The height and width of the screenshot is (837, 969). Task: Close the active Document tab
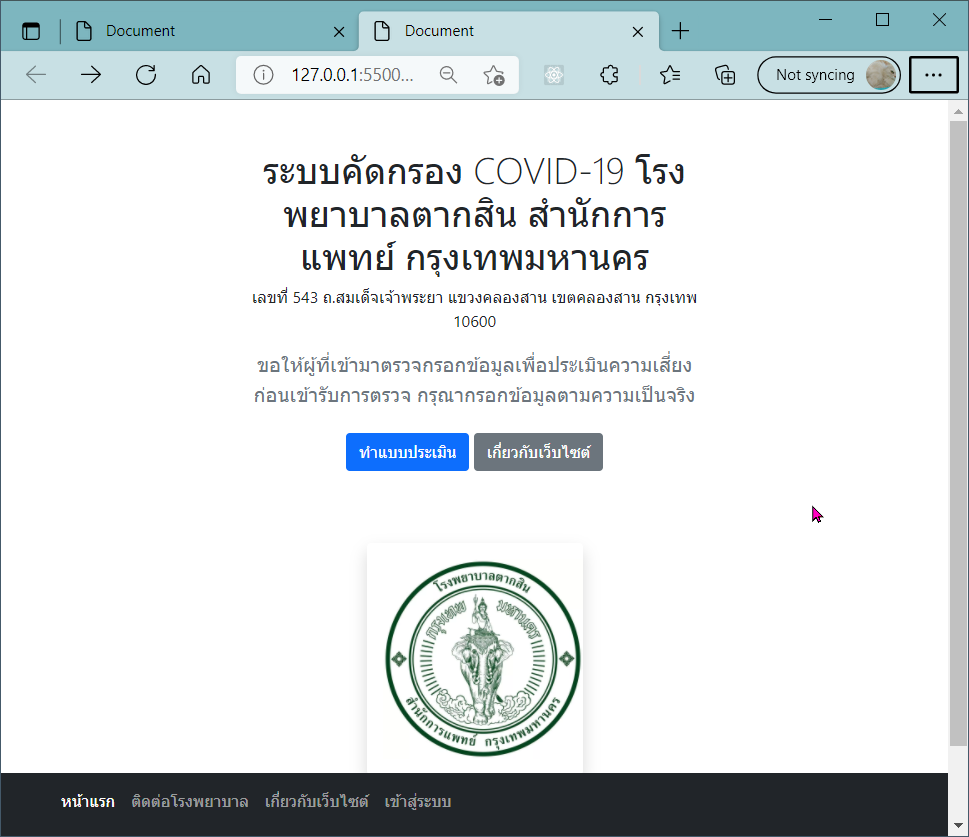tap(638, 32)
